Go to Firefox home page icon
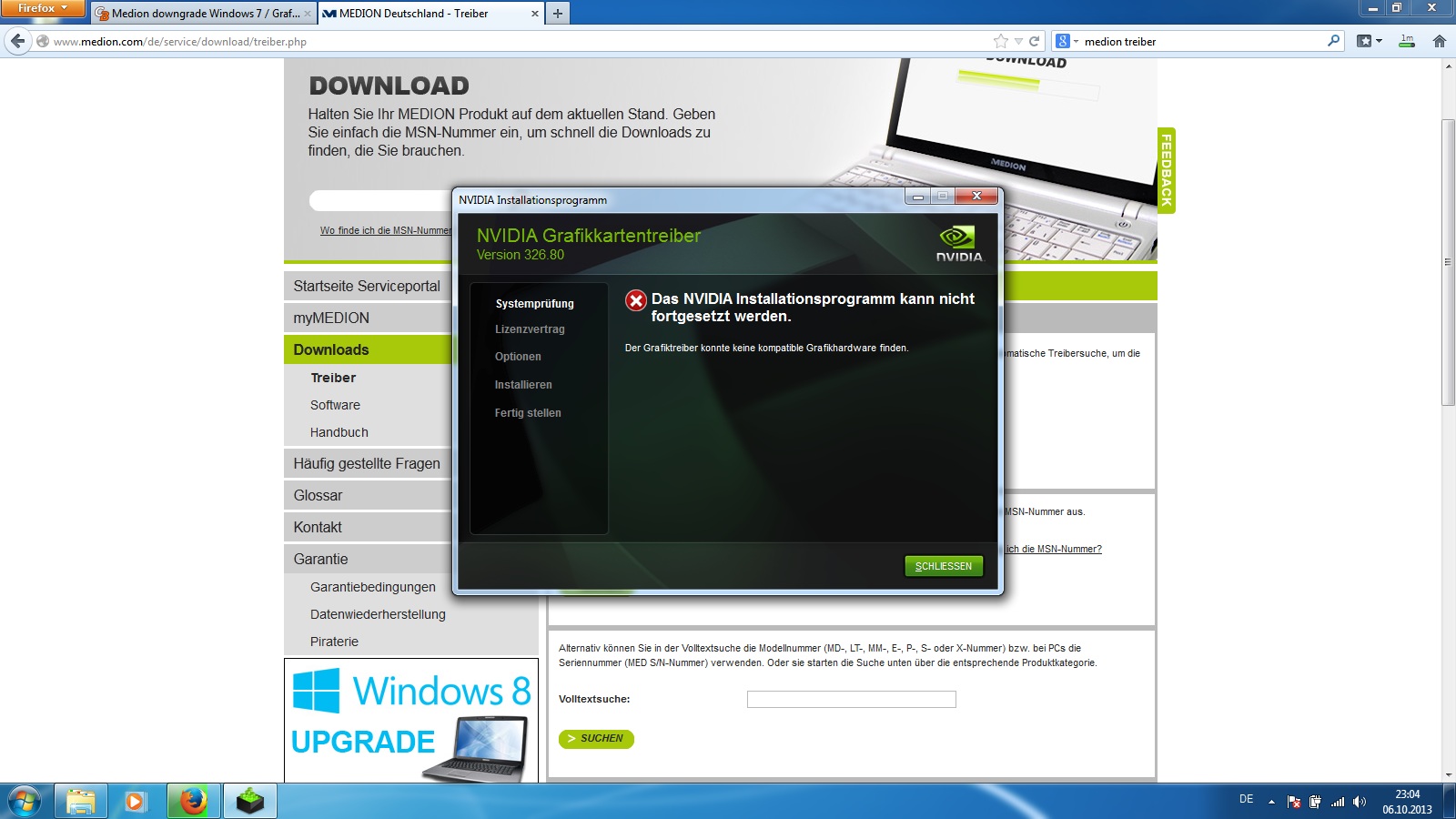The width and height of the screenshot is (1456, 819). [1439, 41]
